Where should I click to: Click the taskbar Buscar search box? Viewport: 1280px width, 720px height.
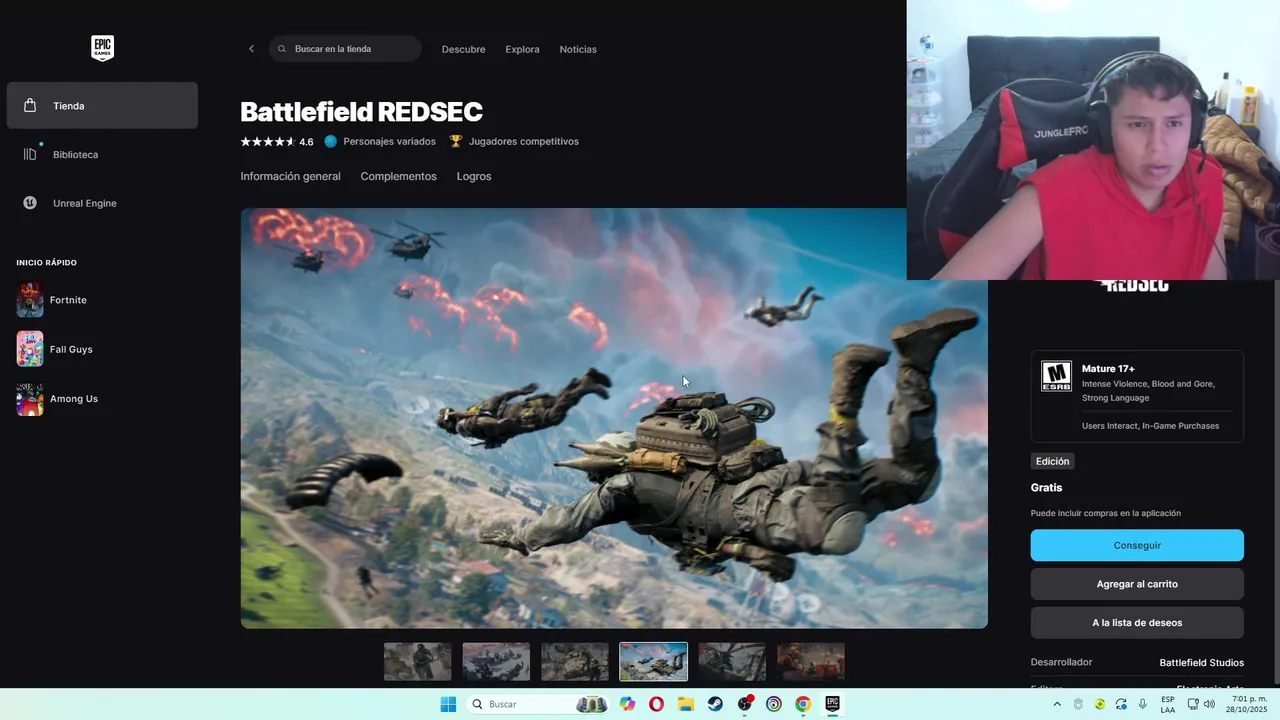click(x=538, y=704)
